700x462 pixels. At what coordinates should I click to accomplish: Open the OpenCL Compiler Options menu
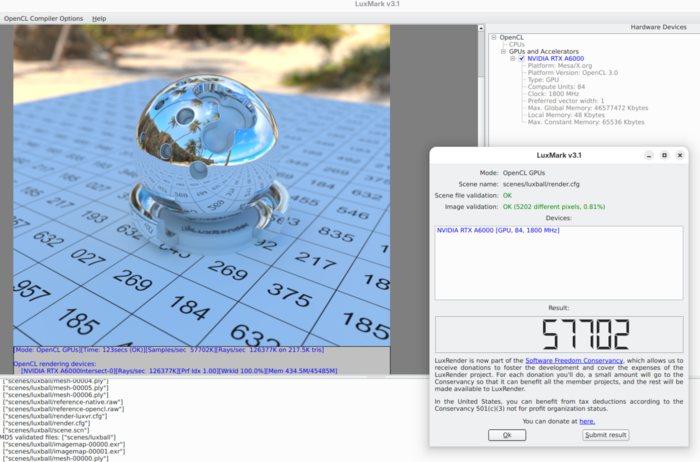pyautogui.click(x=44, y=18)
